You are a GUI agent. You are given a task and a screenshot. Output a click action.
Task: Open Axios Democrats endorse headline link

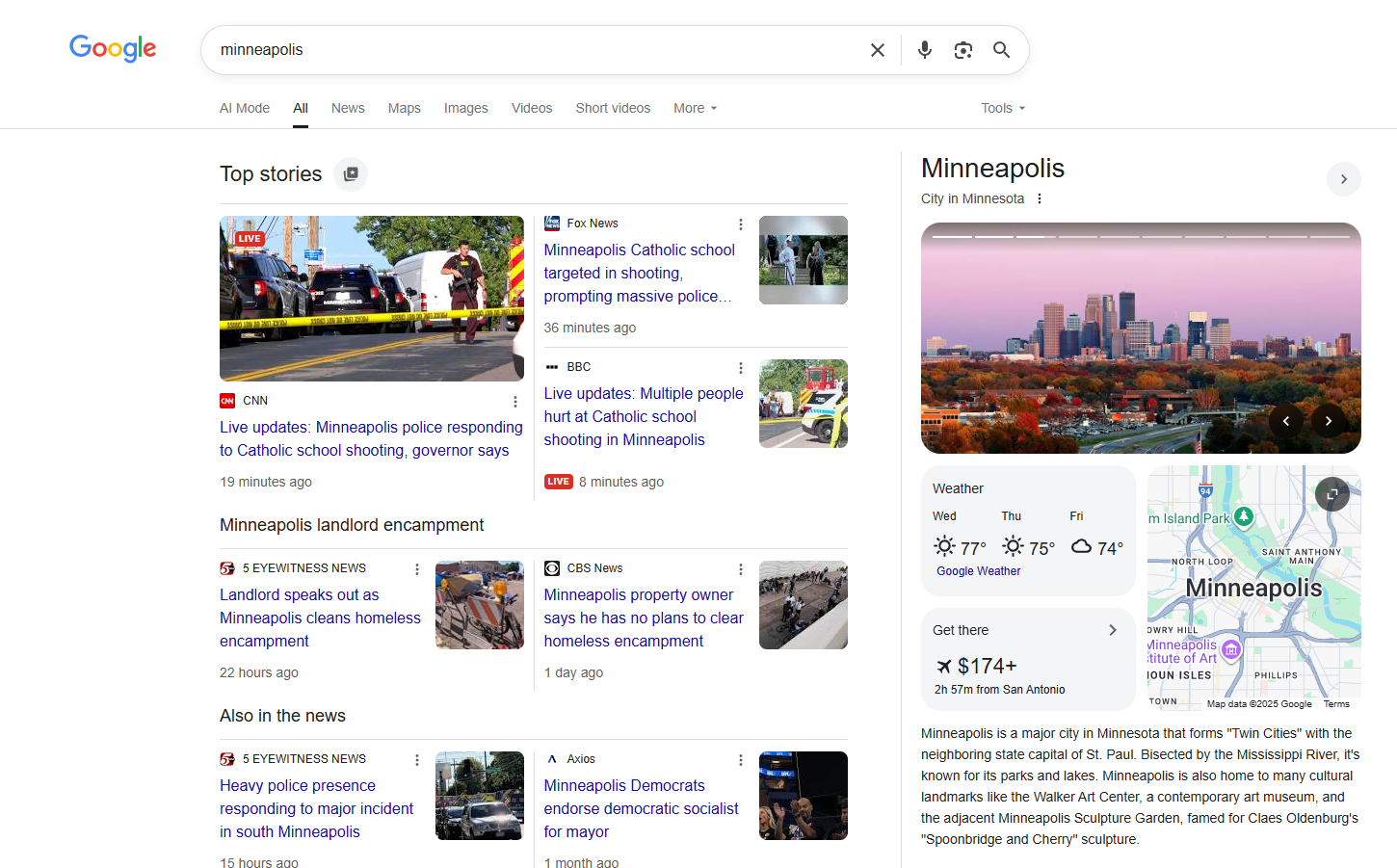[642, 808]
